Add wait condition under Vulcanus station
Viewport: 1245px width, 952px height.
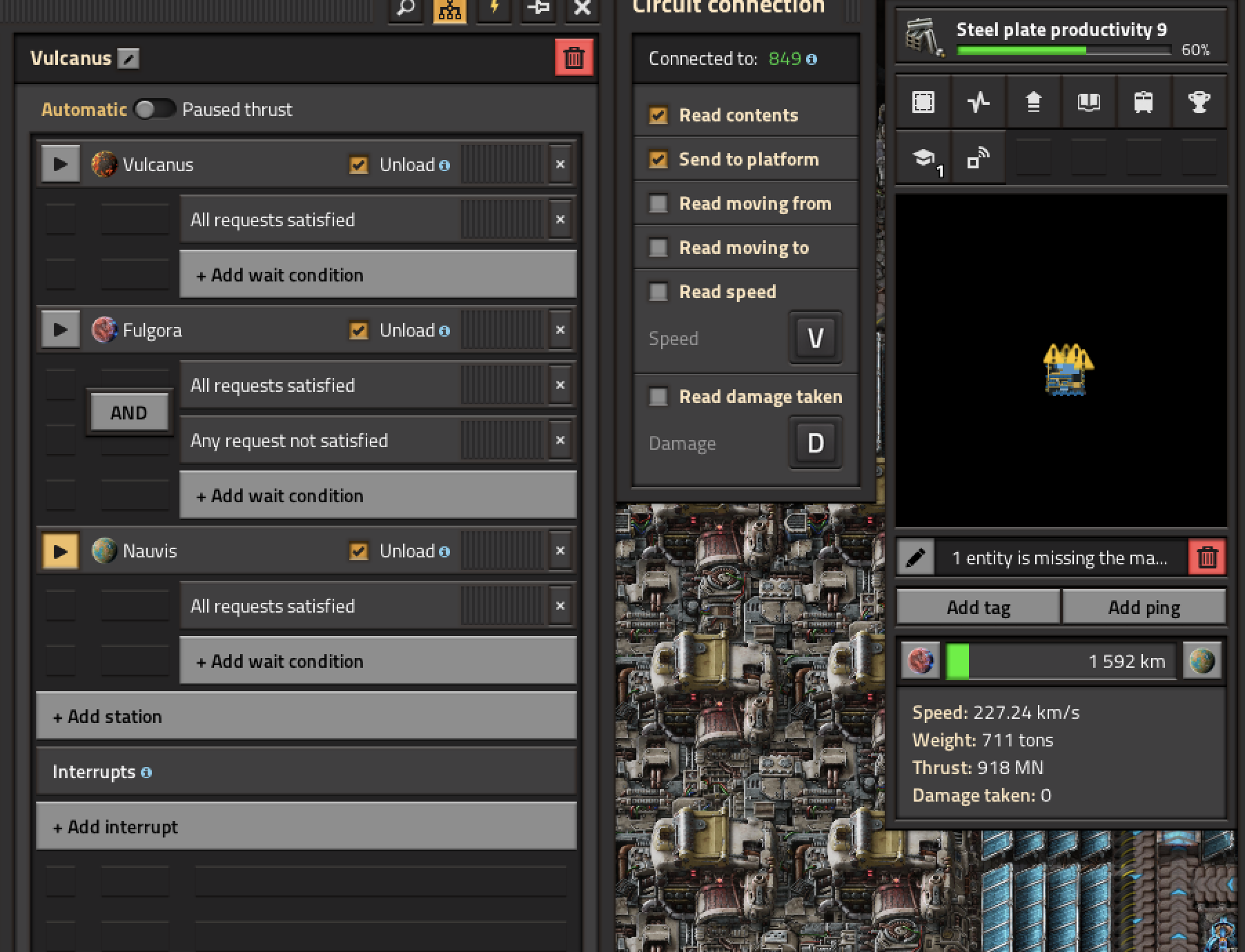378,275
